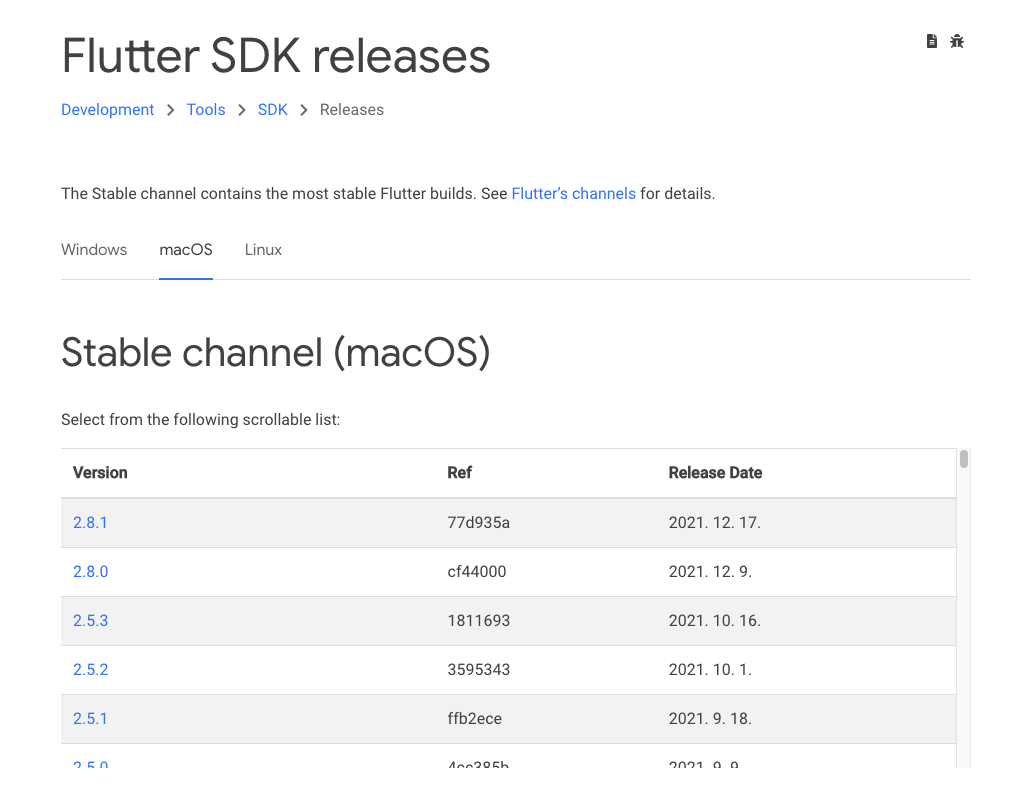This screenshot has width=1014, height=806.
Task: Select ref hash cf44000
Action: (477, 572)
